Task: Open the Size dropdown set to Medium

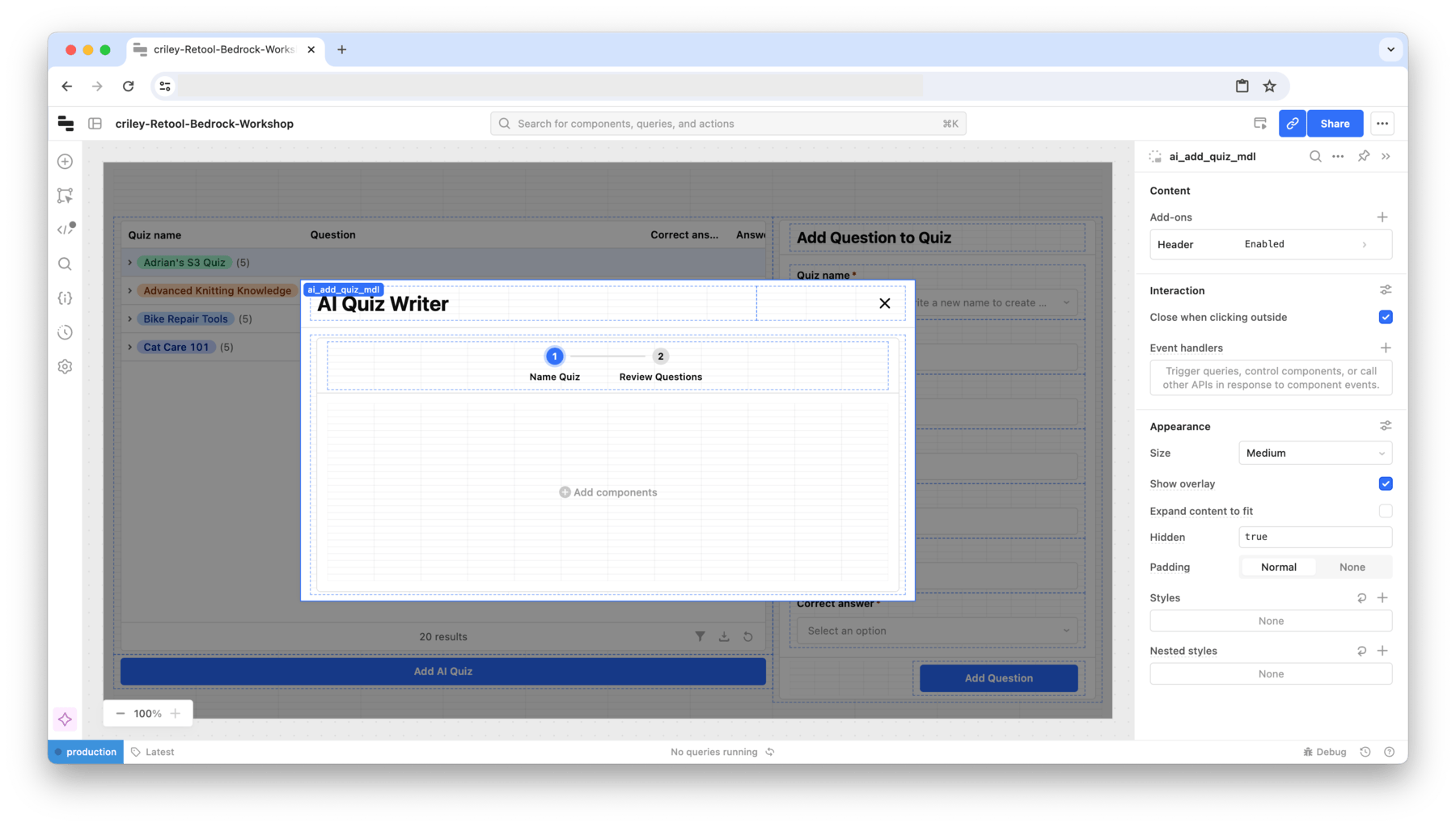Action: (1315, 454)
